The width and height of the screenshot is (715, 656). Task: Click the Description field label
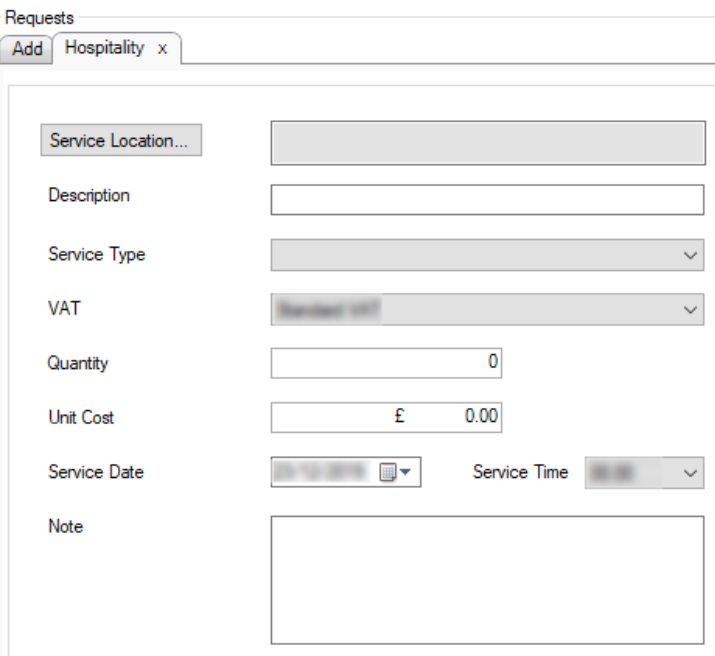tap(88, 196)
